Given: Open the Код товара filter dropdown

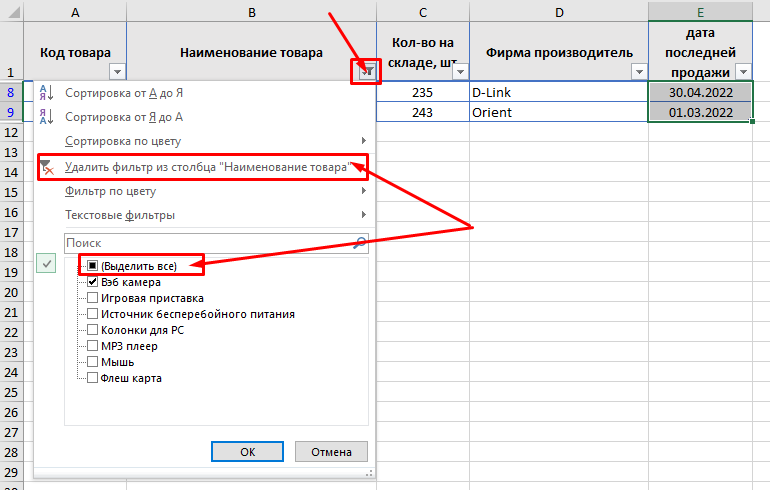Looking at the screenshot, I should [x=117, y=72].
